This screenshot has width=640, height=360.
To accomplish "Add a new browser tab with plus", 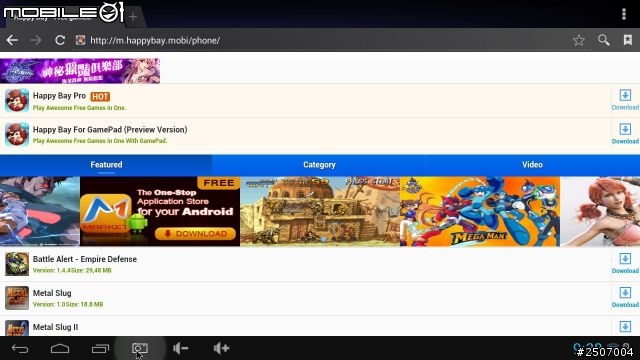I will (133, 17).
